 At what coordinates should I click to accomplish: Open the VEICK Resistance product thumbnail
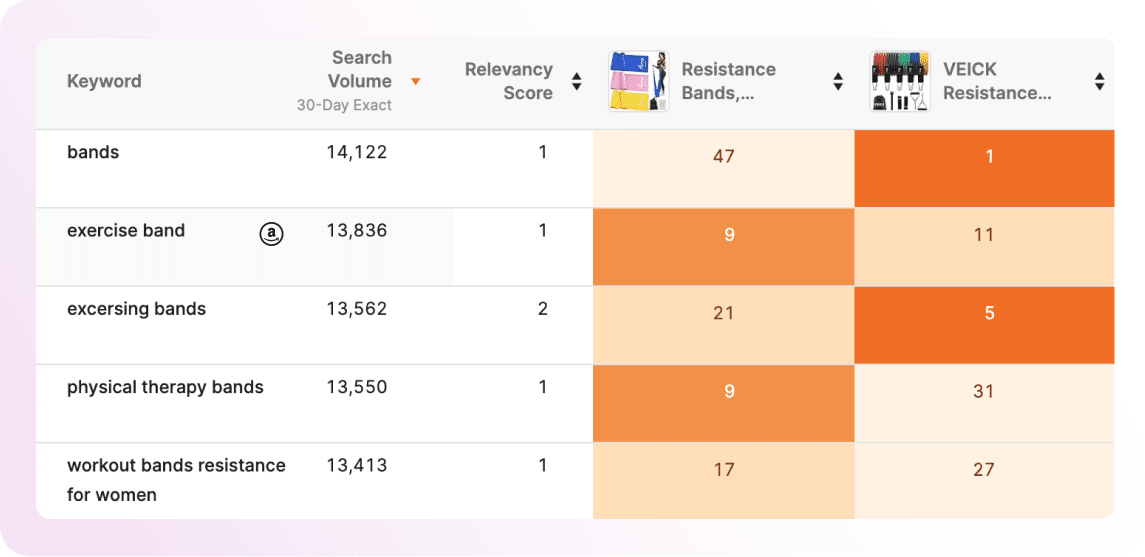(x=900, y=81)
